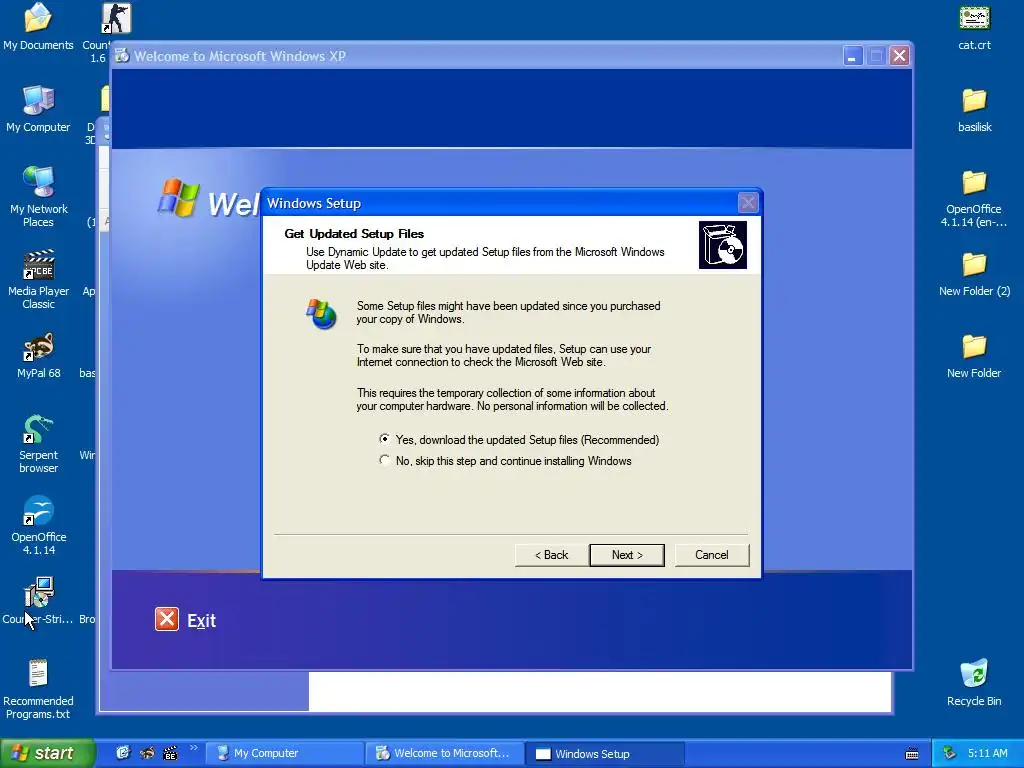
Task: Click Internet Explorer quick launch icon
Action: coord(123,753)
